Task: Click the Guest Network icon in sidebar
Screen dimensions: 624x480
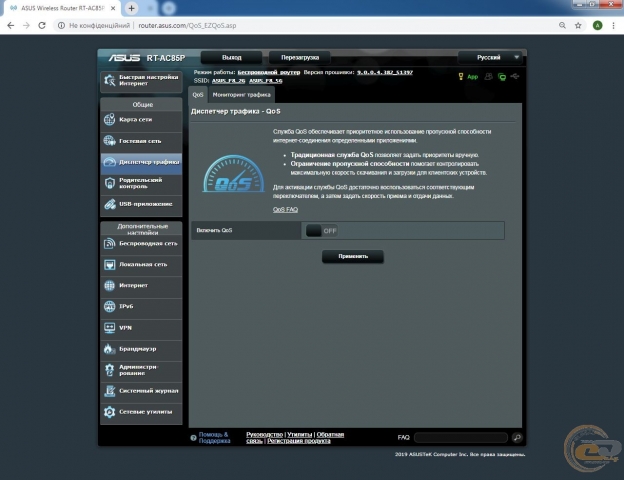Action: [x=109, y=140]
